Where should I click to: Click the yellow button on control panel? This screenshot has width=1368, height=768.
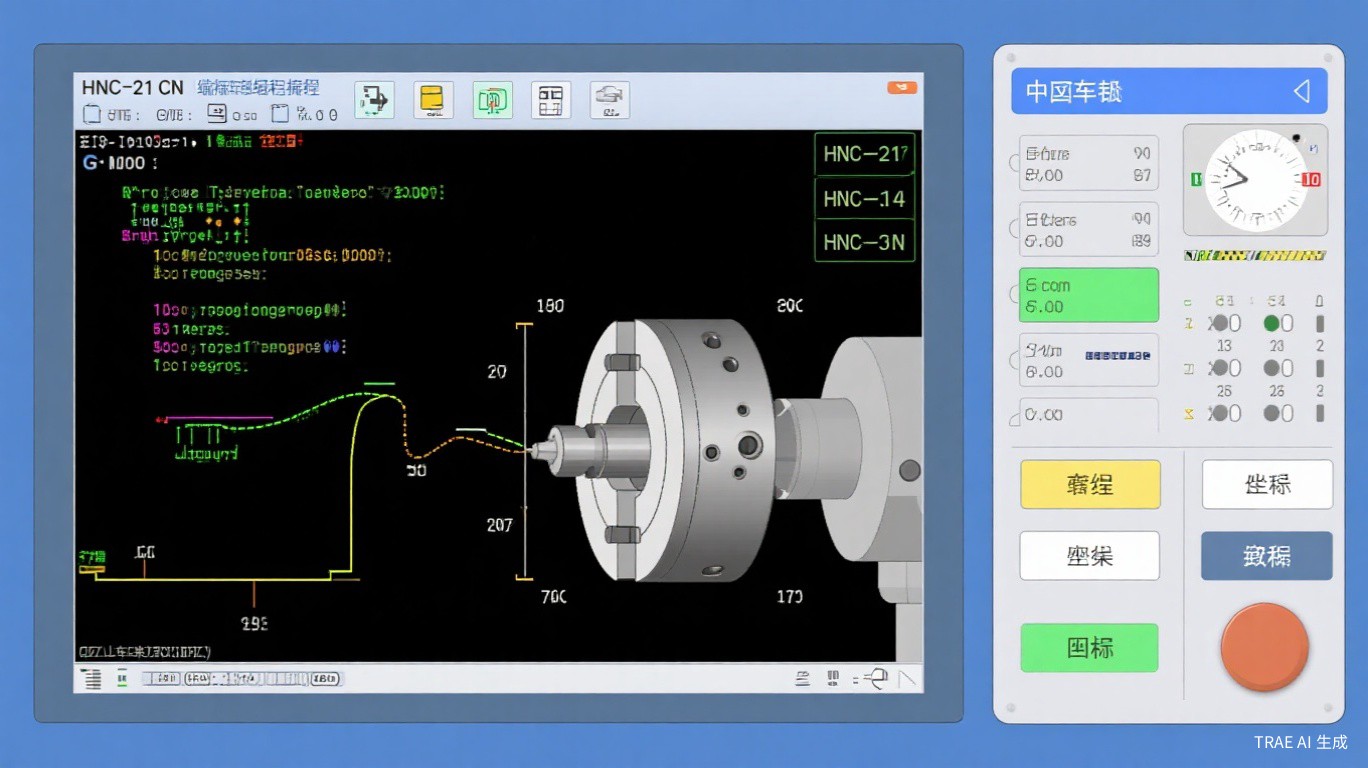pos(1090,485)
